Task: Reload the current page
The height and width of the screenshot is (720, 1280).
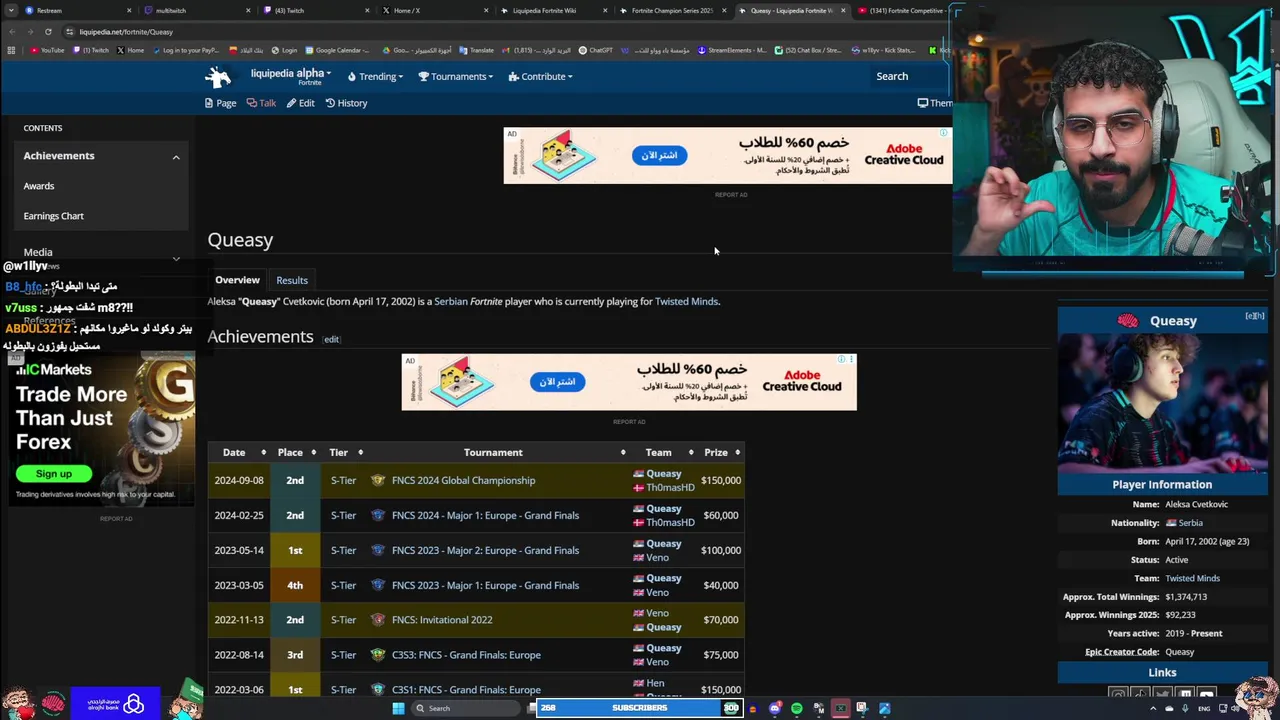Action: click(47, 31)
